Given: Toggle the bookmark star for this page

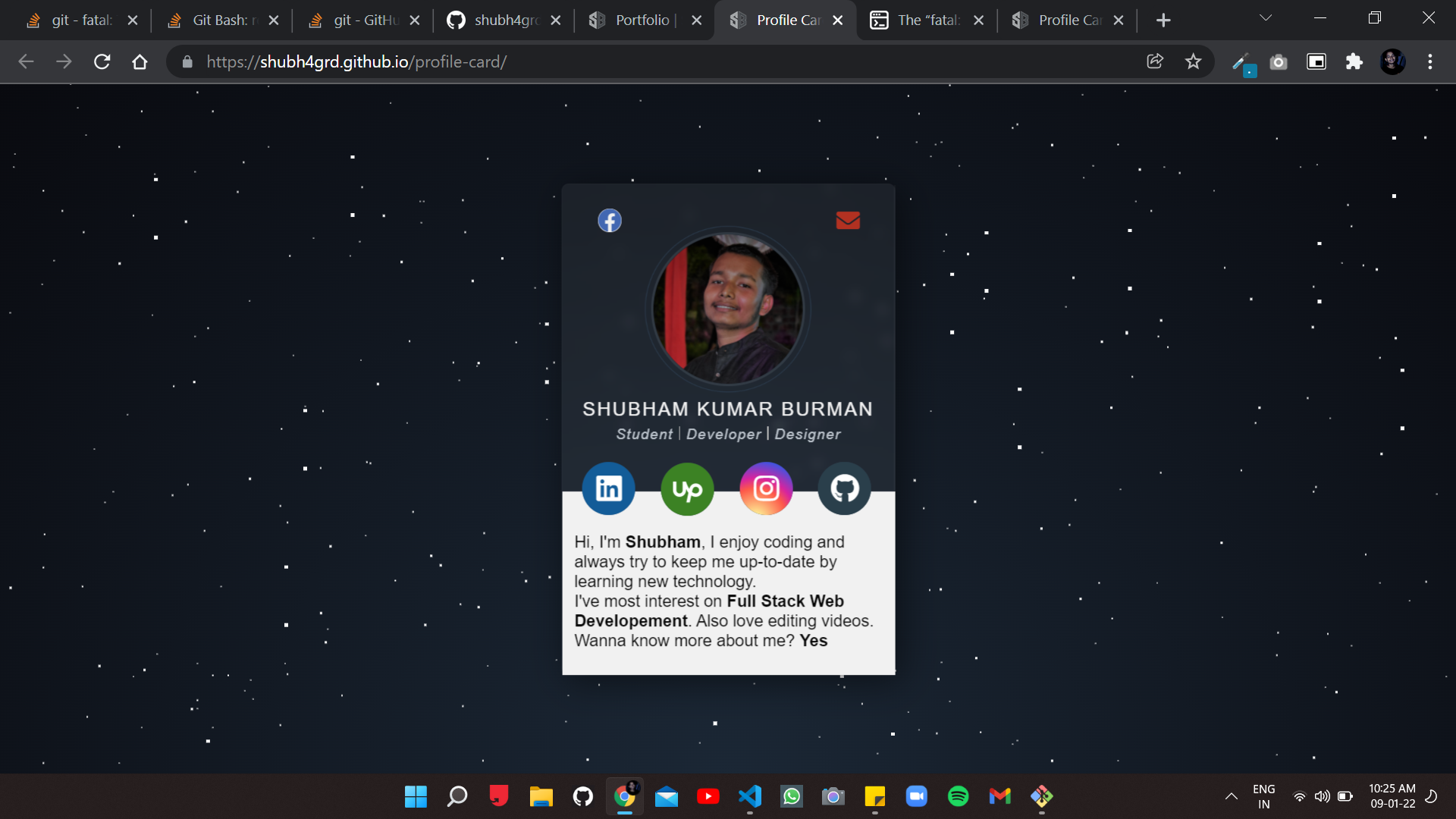Looking at the screenshot, I should tap(1194, 61).
